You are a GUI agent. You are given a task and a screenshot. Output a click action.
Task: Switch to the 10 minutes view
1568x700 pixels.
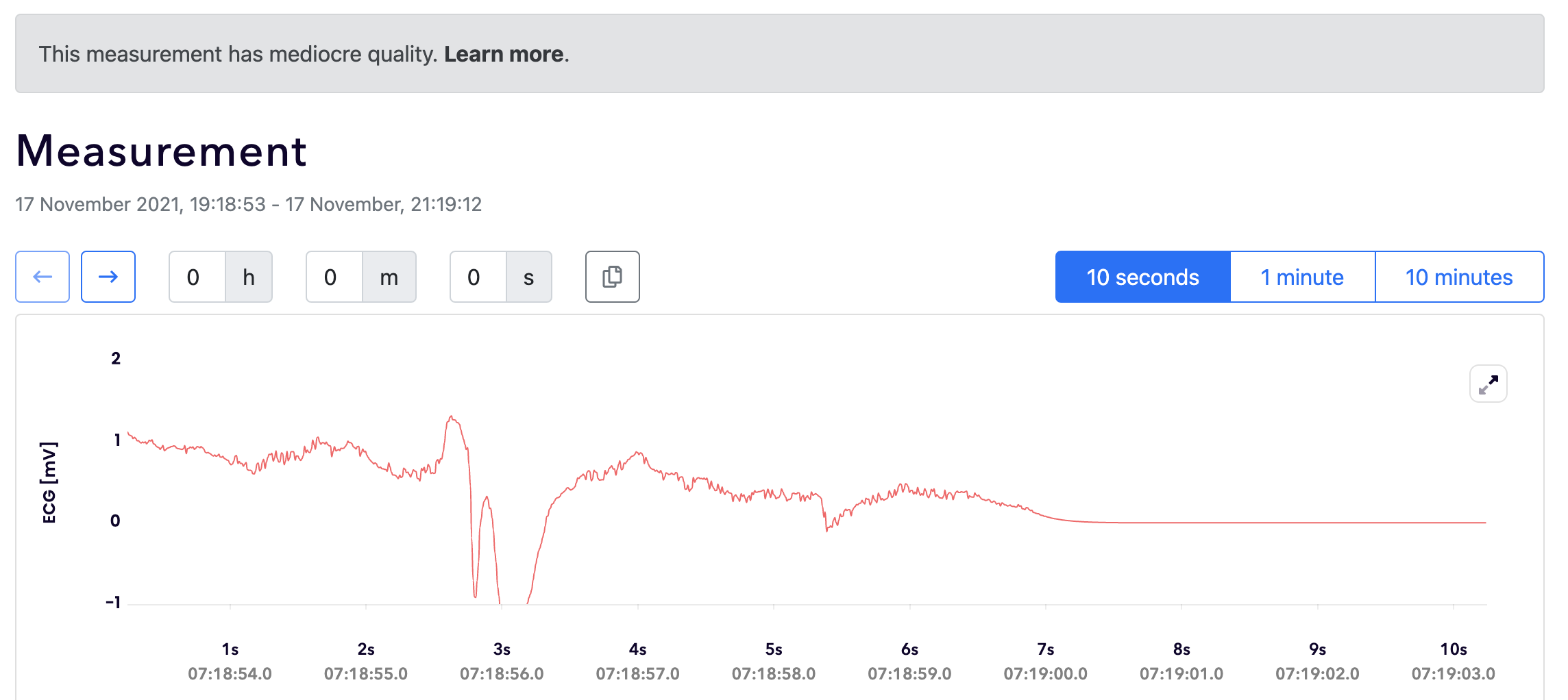1459,277
